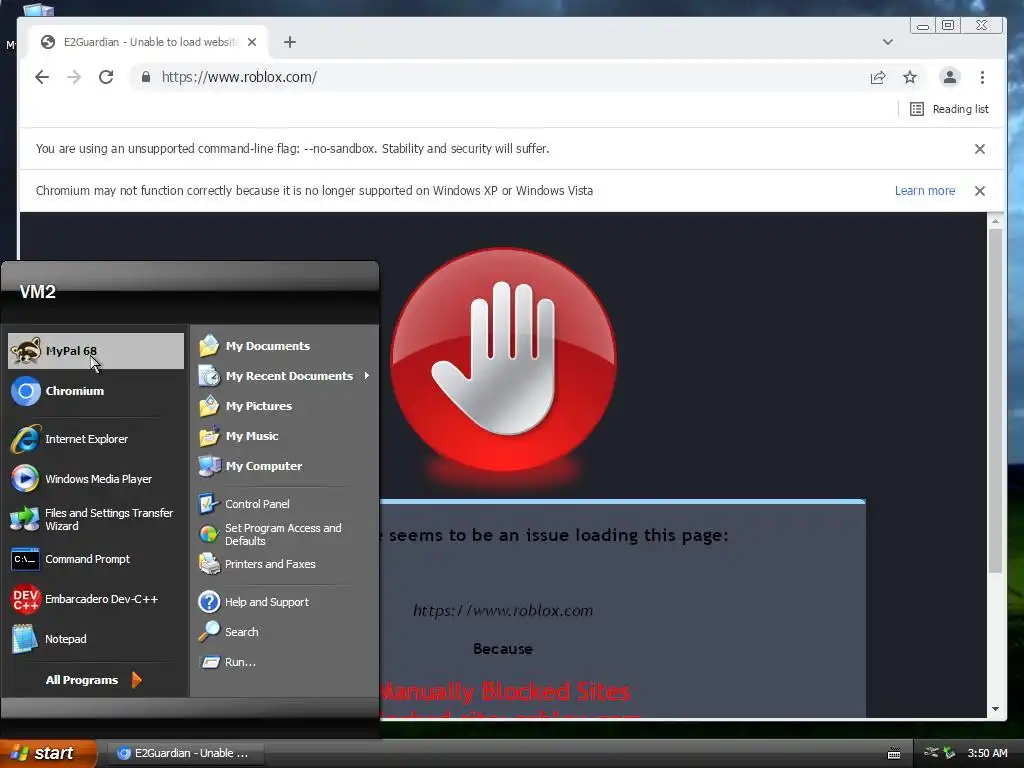This screenshot has width=1024, height=768.
Task: Open a new tab with plus button
Action: pos(290,42)
